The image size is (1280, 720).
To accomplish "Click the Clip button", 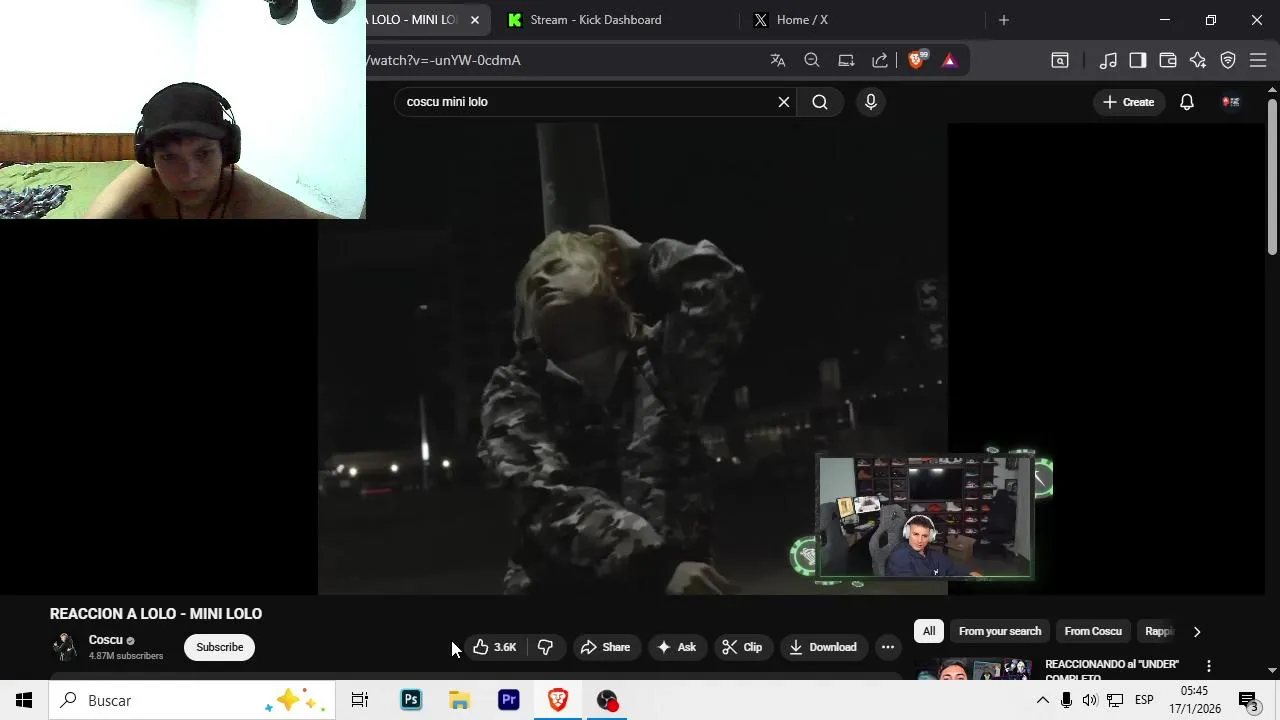I will point(743,647).
